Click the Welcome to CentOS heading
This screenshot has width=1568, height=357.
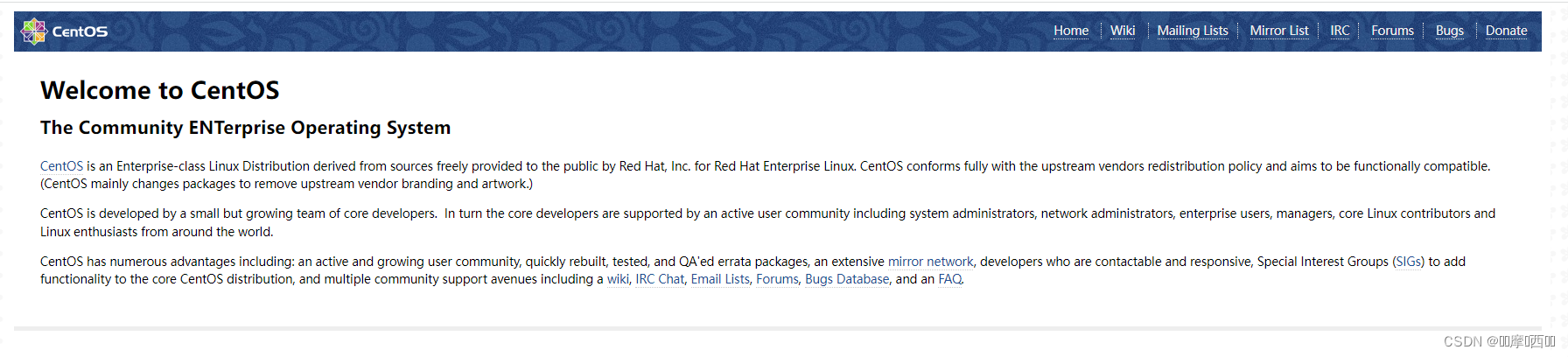[x=160, y=90]
